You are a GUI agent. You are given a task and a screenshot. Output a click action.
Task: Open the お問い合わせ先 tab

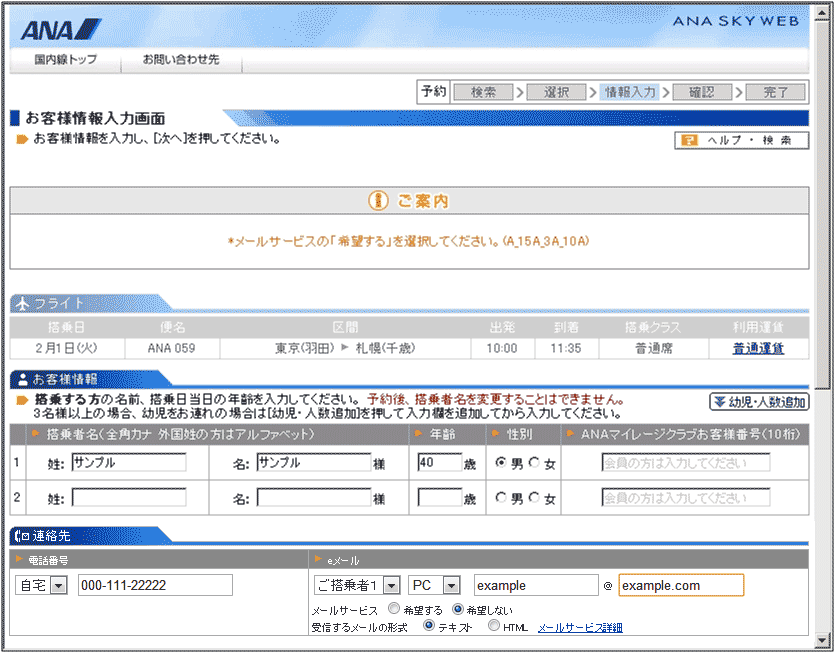coord(180,60)
